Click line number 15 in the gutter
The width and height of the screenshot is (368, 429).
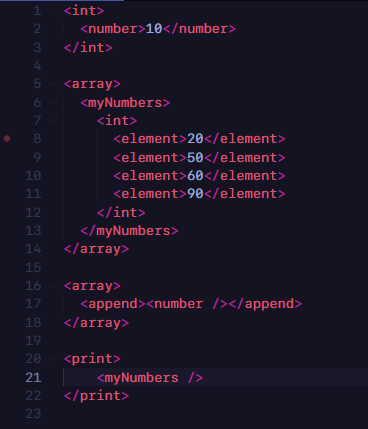coord(33,267)
